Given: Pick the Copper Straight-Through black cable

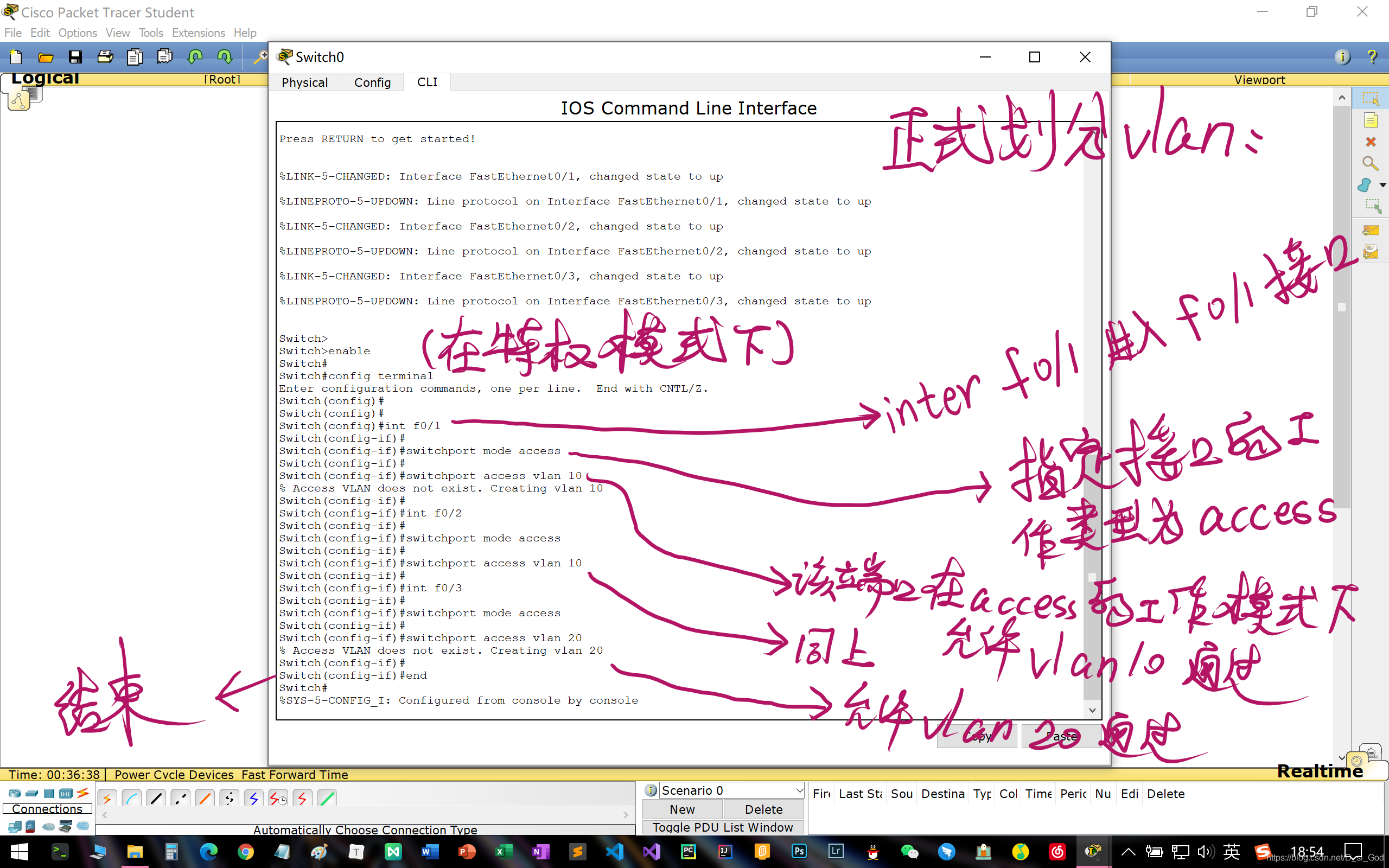Looking at the screenshot, I should (156, 799).
